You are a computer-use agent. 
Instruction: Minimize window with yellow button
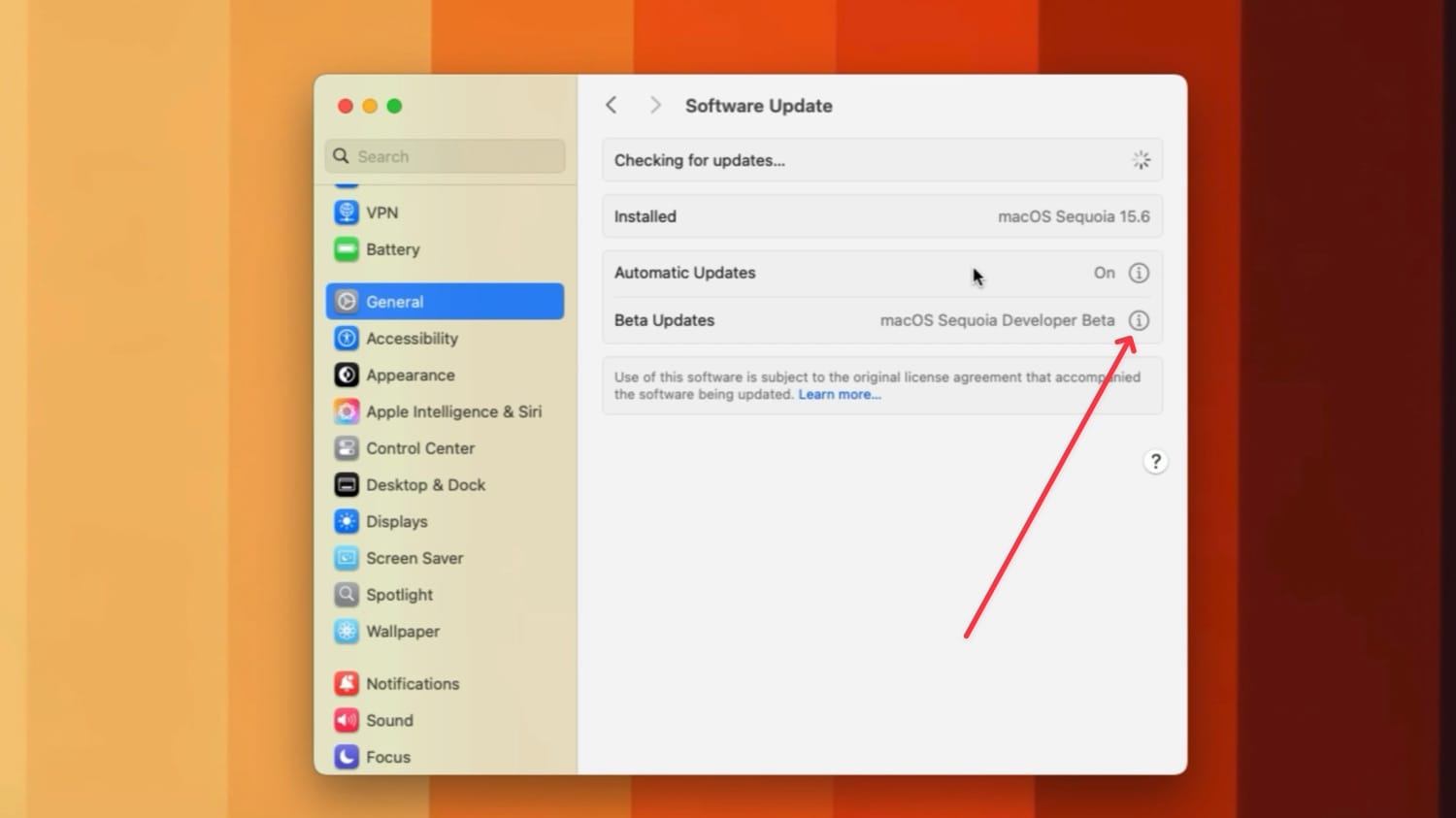370,106
